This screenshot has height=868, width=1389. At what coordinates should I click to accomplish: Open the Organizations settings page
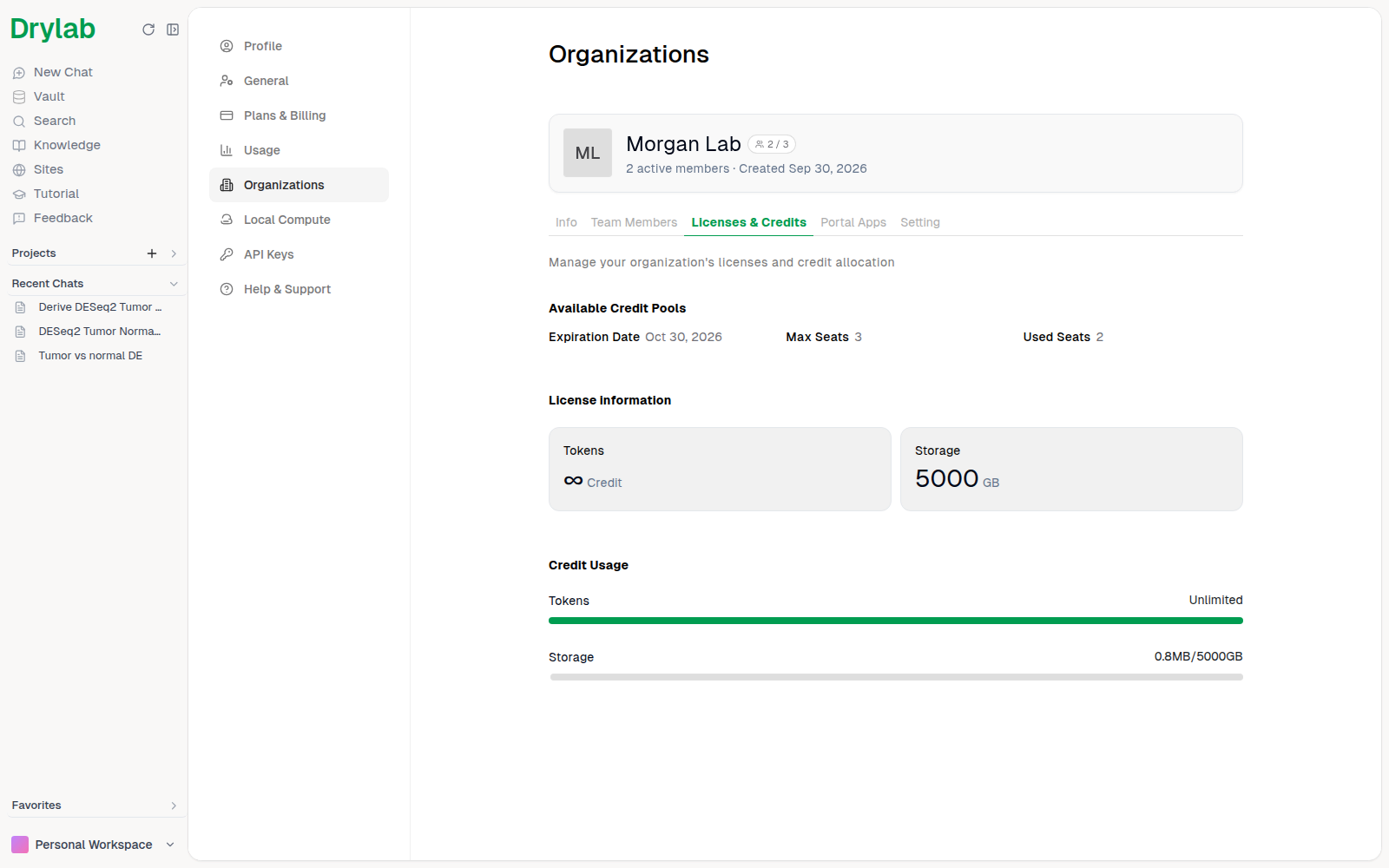coord(299,185)
